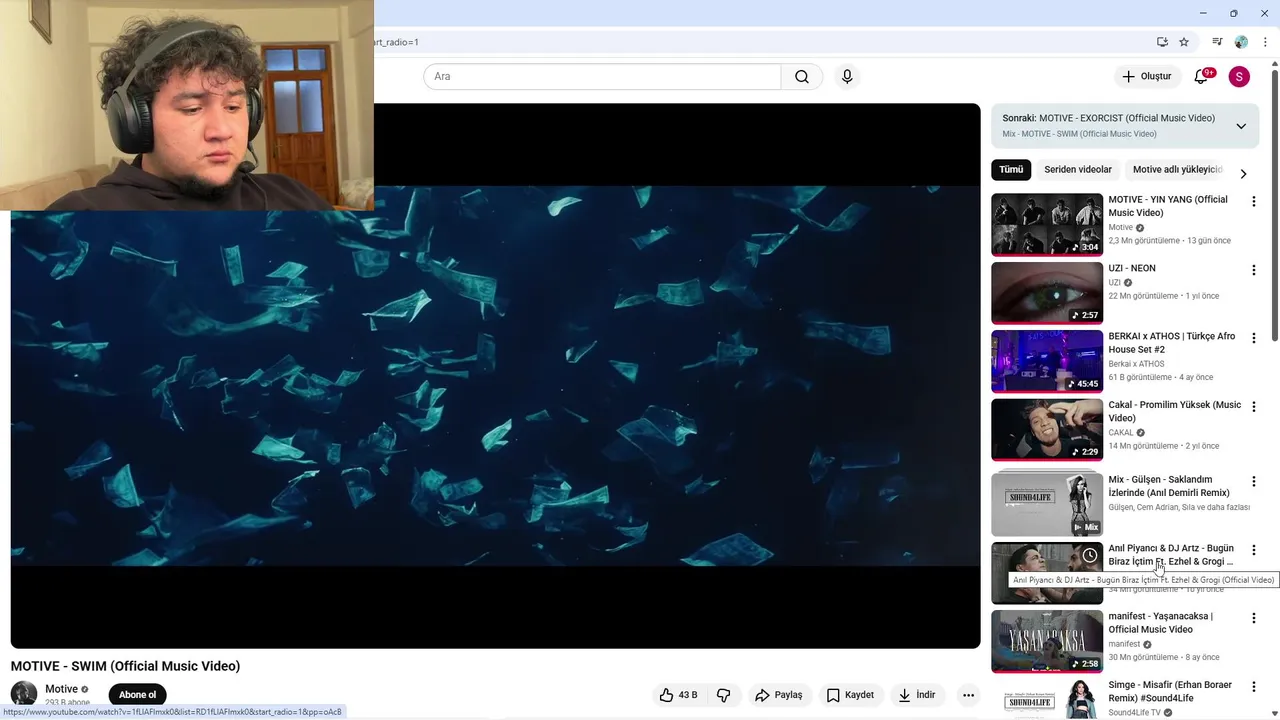Open more actions ellipsis below video
This screenshot has width=1280, height=720.
click(968, 695)
